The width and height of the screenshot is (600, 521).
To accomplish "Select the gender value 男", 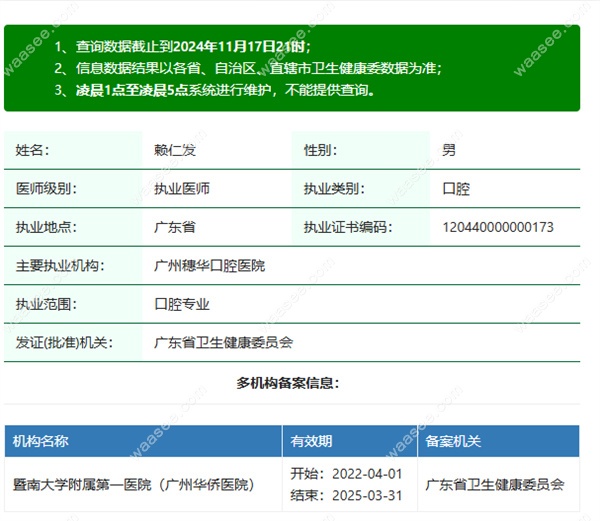I will [449, 150].
